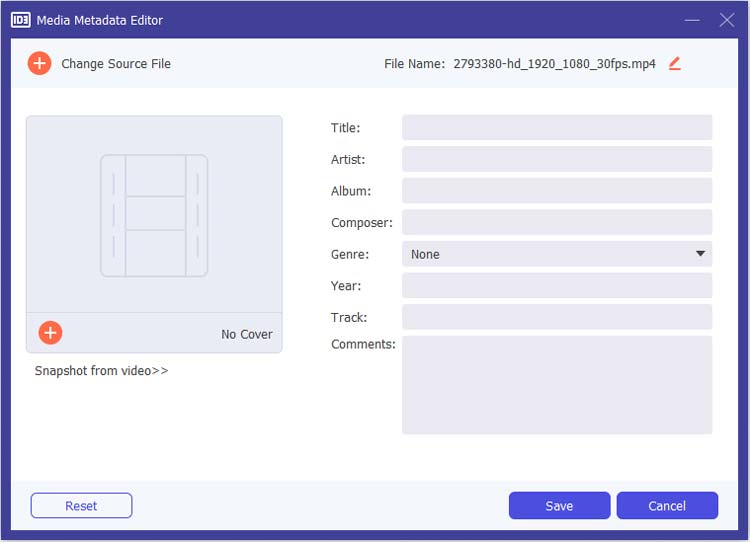
Task: Click into the Year field
Action: click(557, 285)
